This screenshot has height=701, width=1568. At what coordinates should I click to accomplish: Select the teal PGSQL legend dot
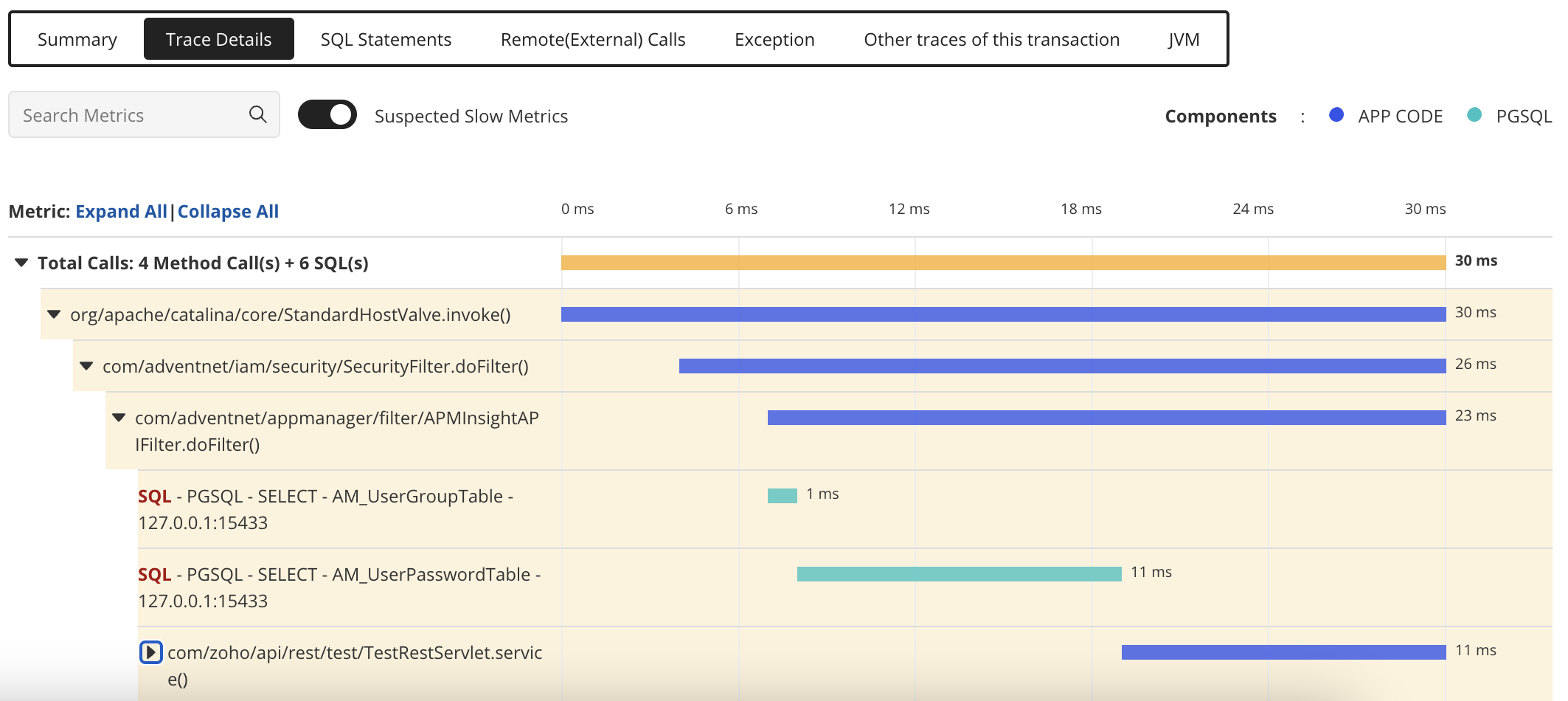coord(1473,115)
